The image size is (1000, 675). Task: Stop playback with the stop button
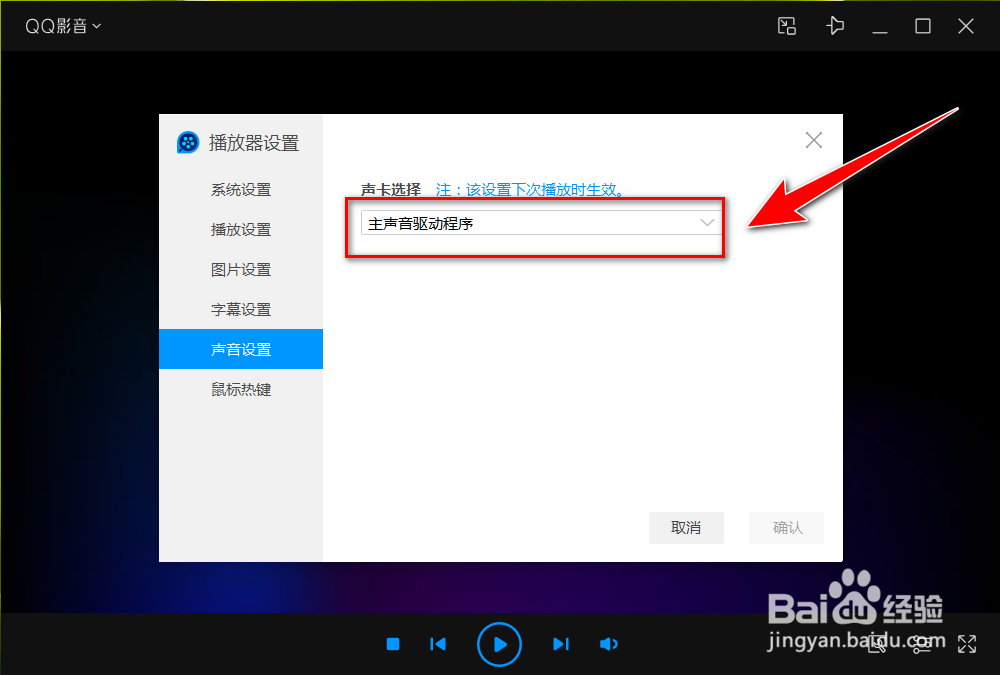393,644
